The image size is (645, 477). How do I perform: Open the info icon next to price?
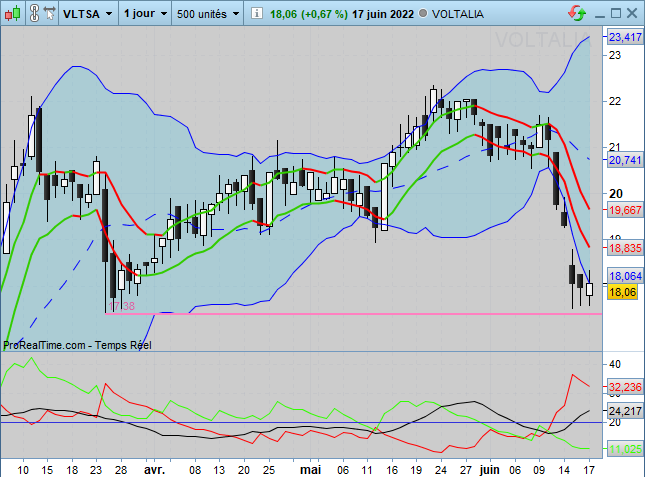[256, 14]
